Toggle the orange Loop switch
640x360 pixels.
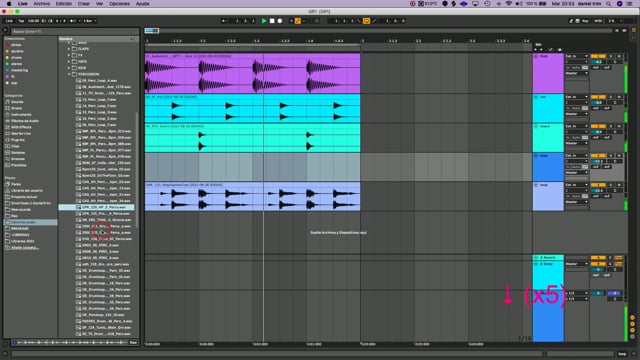tap(366, 21)
